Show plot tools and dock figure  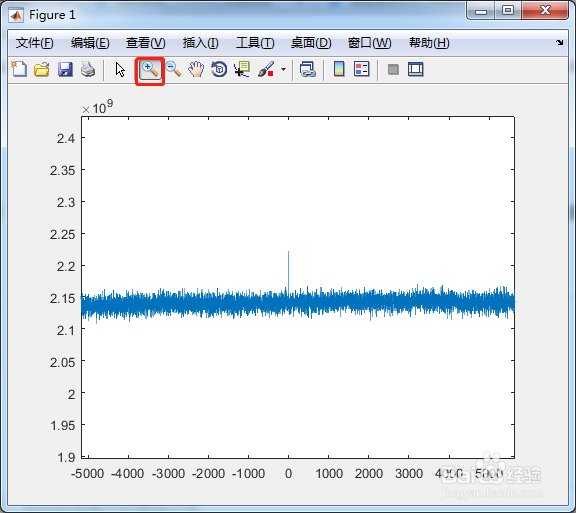pyautogui.click(x=415, y=69)
